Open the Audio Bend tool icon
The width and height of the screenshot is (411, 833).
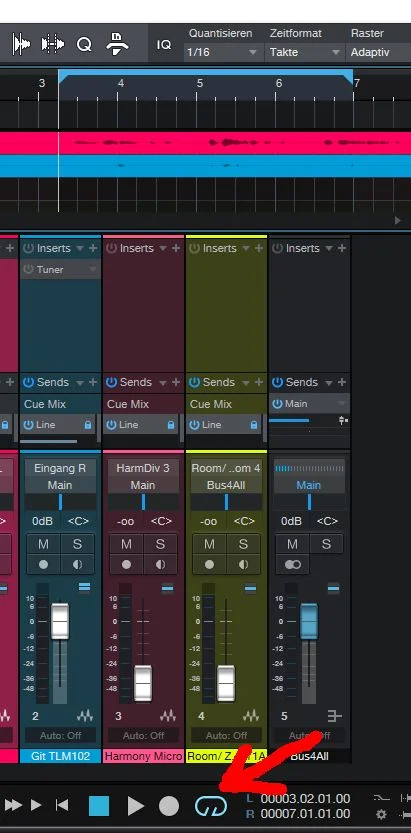pos(22,44)
